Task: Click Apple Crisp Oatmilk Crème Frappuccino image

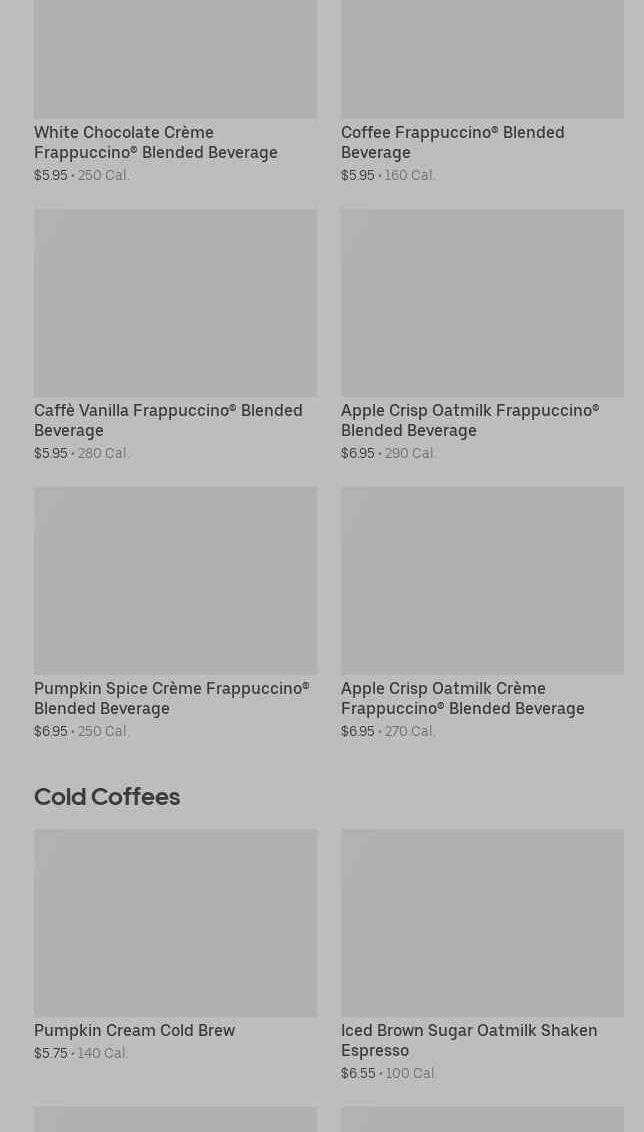Action: pyautogui.click(x=482, y=580)
